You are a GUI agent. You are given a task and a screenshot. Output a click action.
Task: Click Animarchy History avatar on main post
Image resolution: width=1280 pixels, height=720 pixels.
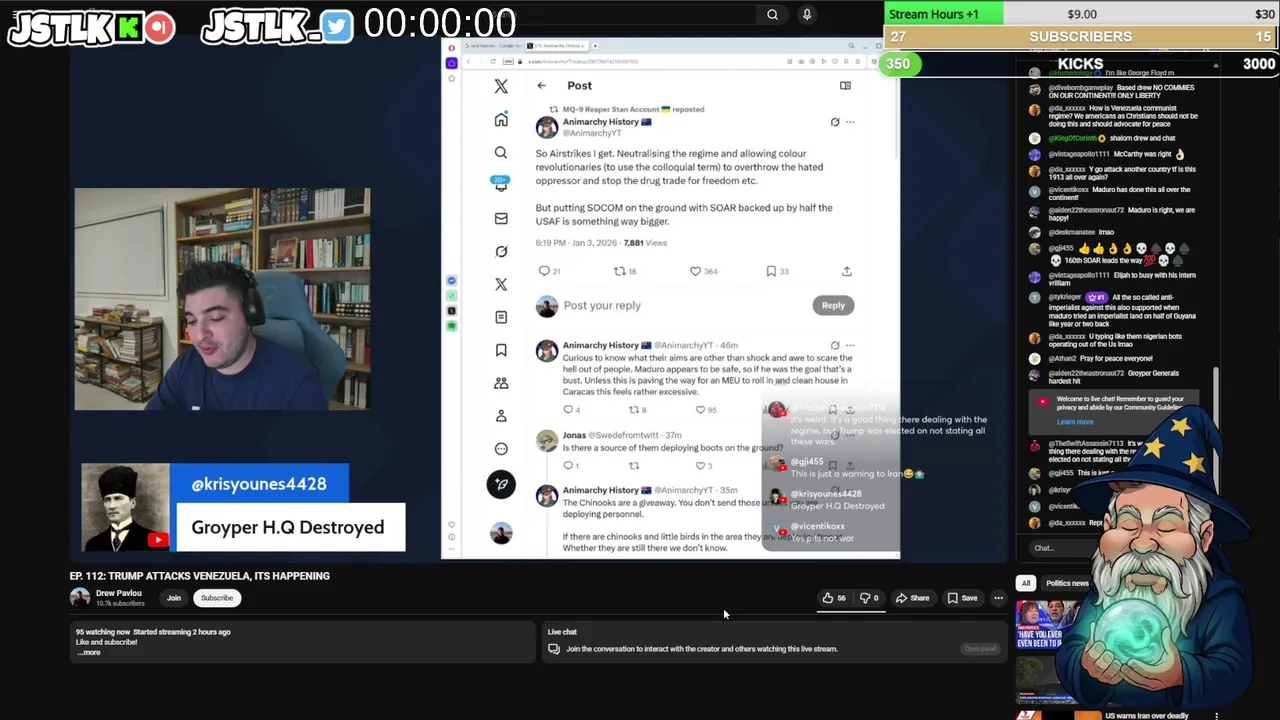click(x=547, y=127)
